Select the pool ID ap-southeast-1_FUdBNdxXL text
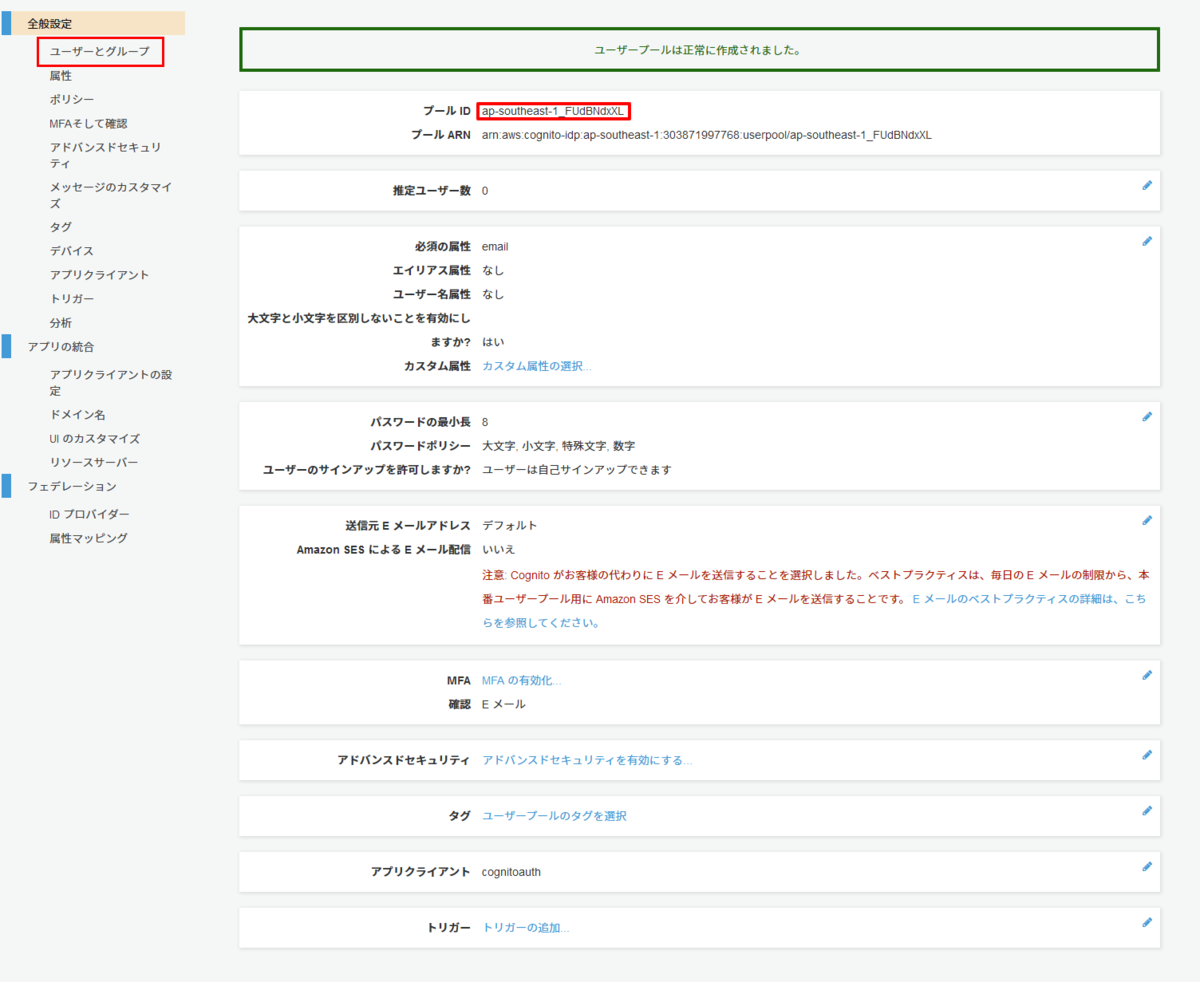The height and width of the screenshot is (982, 1200). tap(553, 111)
